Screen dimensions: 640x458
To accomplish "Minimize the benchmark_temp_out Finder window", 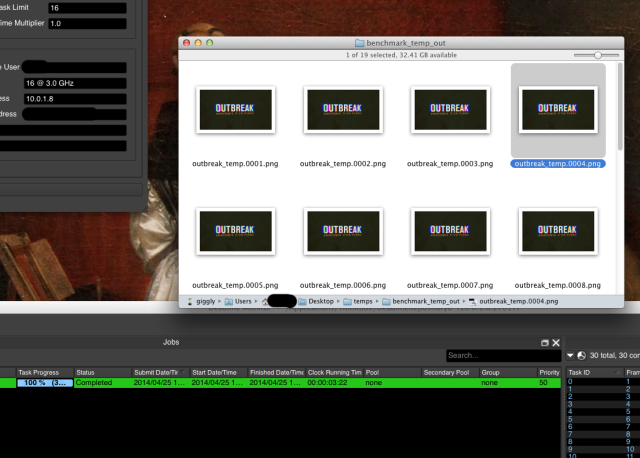I will point(198,43).
